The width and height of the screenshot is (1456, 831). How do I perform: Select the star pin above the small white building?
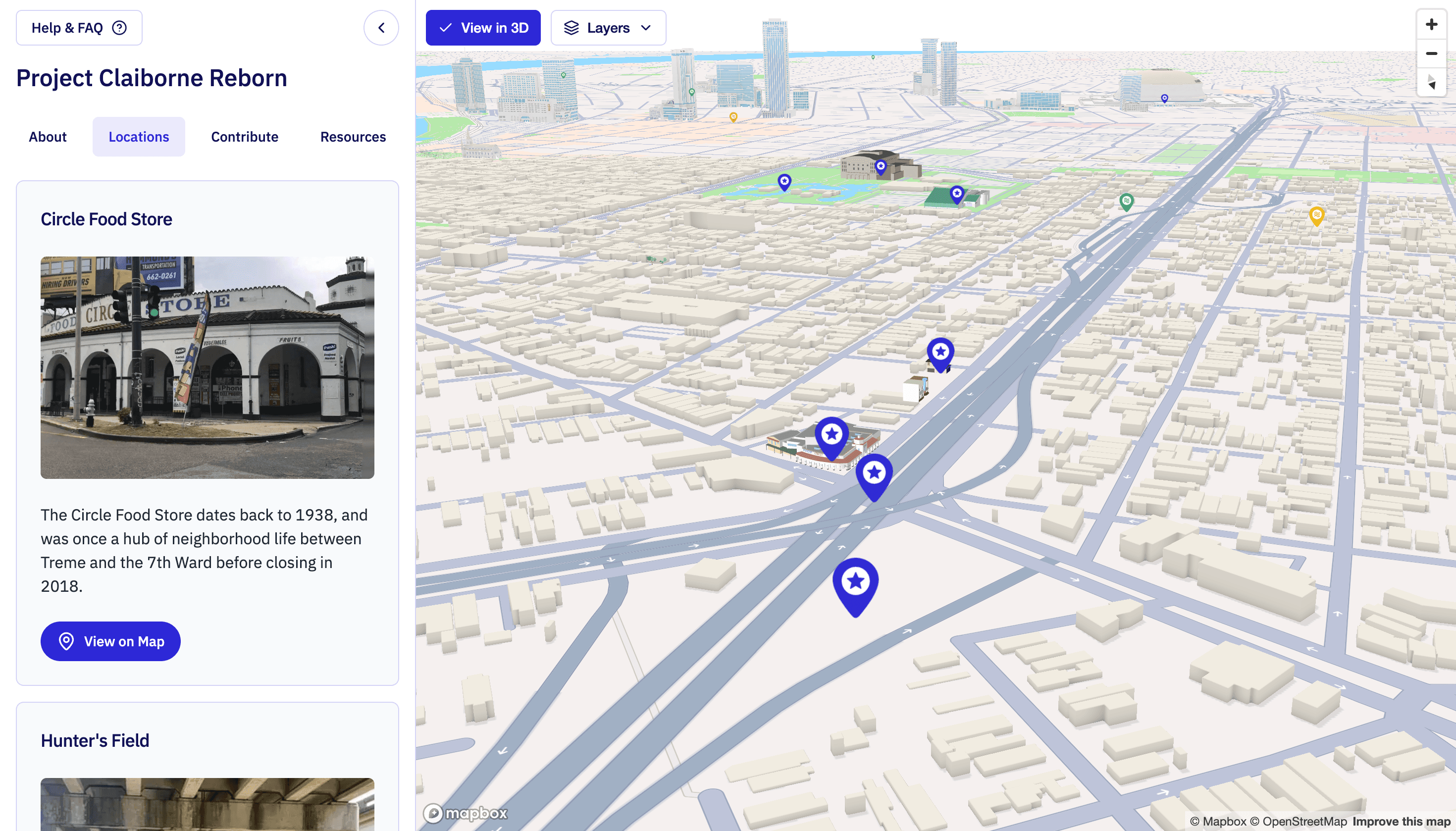[x=940, y=354]
